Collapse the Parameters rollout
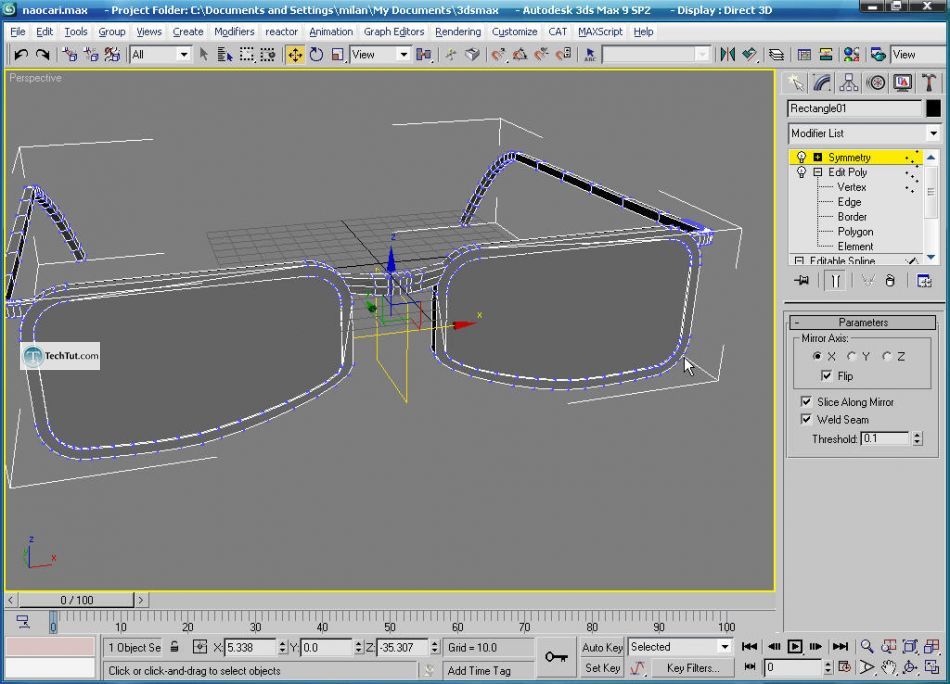Screen dimensions: 950x684 pyautogui.click(x=863, y=322)
